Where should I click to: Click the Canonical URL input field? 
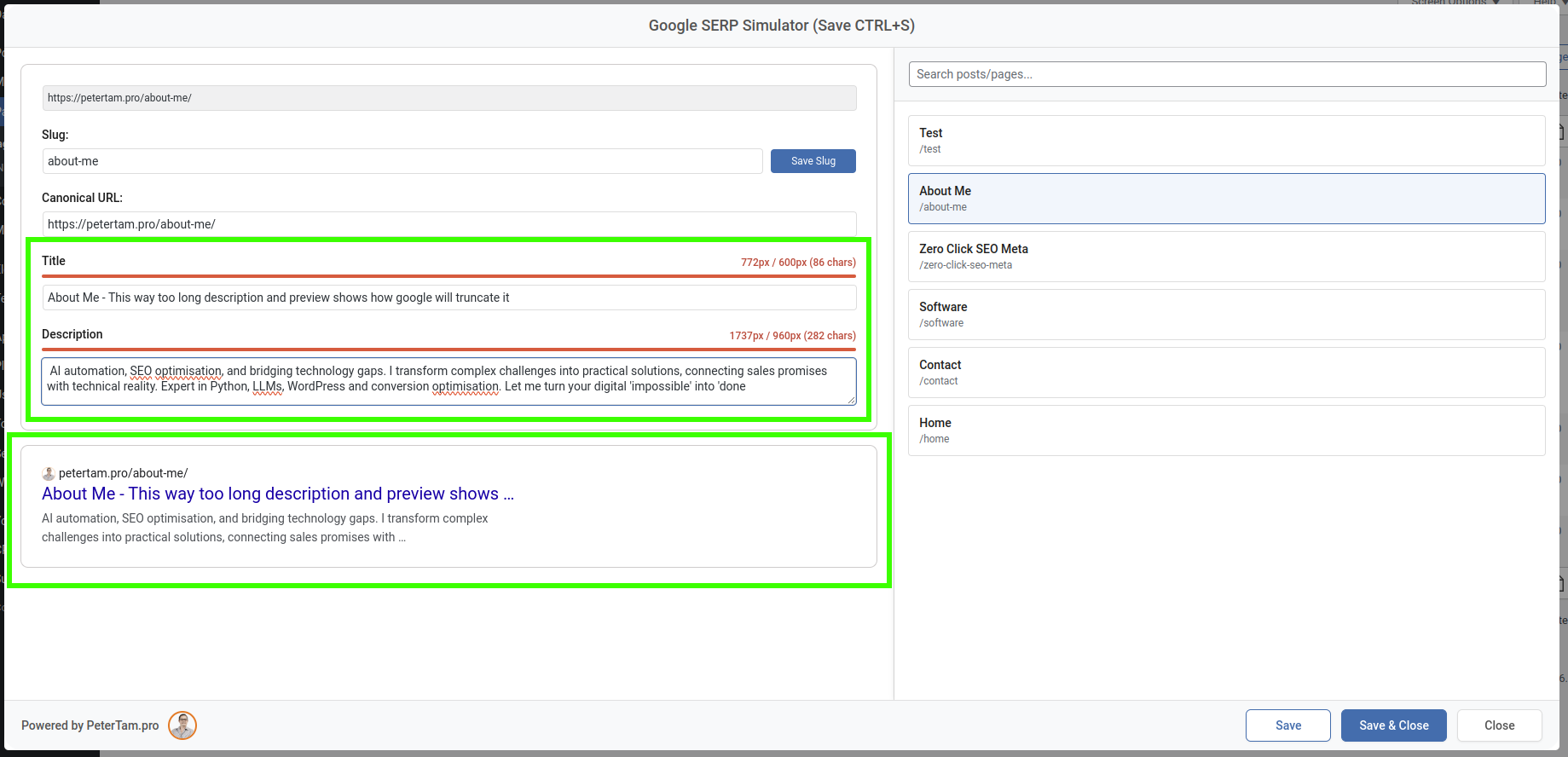(449, 224)
